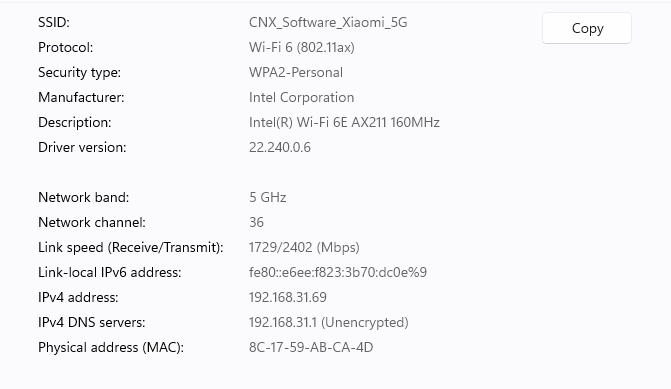Select the SSID value CNX_Software_Xiaomi_5G

point(328,22)
